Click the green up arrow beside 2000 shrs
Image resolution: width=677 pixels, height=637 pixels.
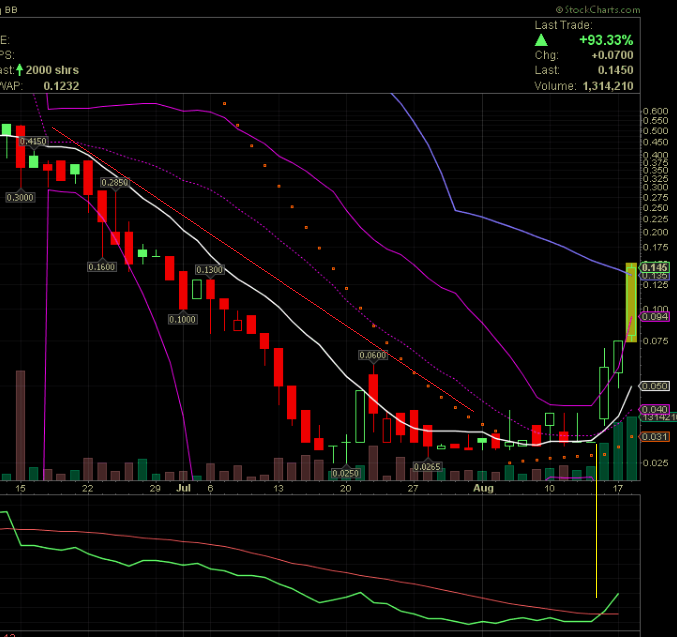coord(19,70)
